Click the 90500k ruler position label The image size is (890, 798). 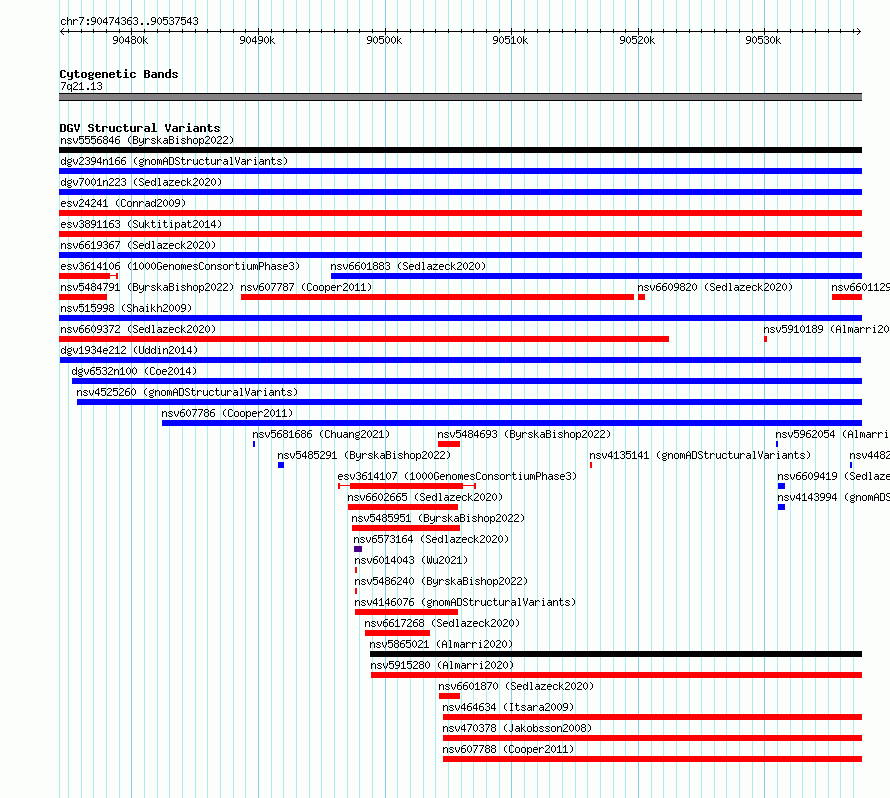(x=384, y=40)
